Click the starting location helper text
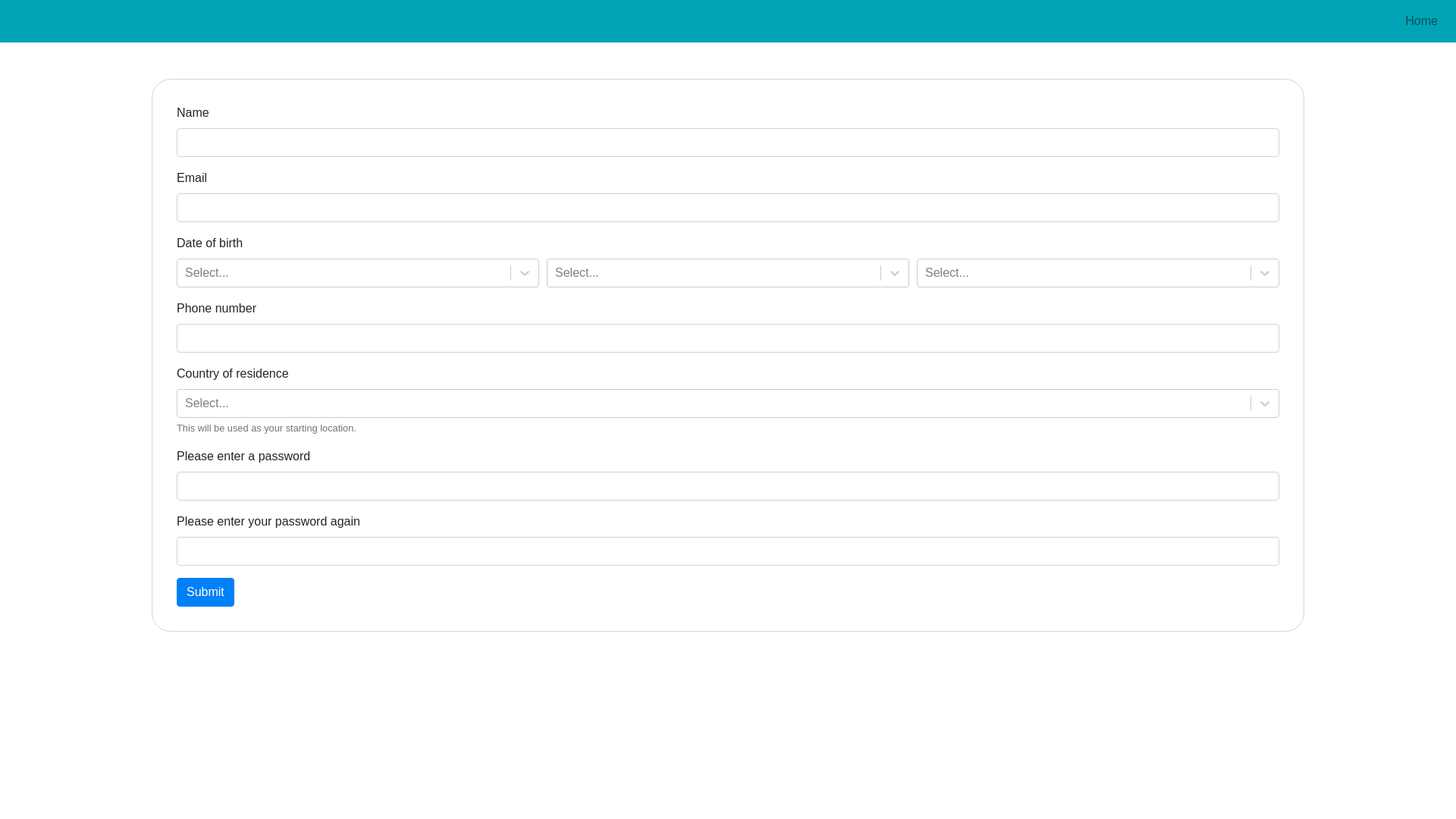This screenshot has height=819, width=1456. [x=266, y=428]
